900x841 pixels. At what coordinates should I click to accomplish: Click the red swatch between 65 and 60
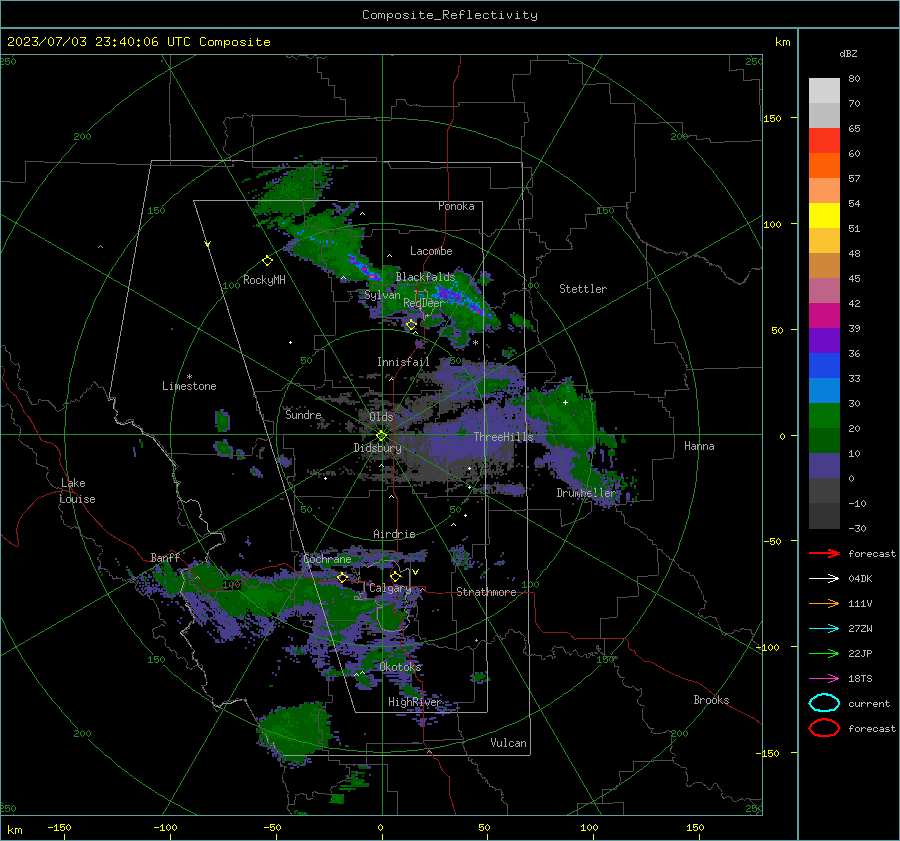824,141
